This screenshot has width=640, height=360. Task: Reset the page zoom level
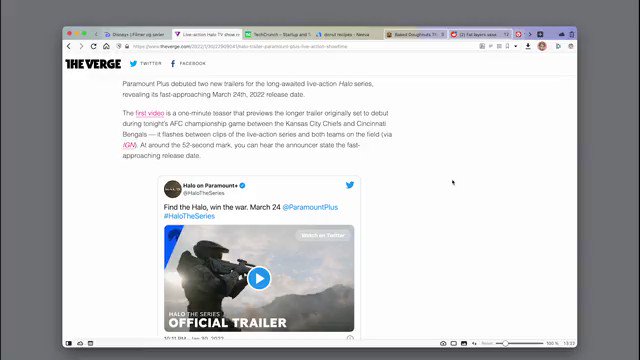coord(487,343)
